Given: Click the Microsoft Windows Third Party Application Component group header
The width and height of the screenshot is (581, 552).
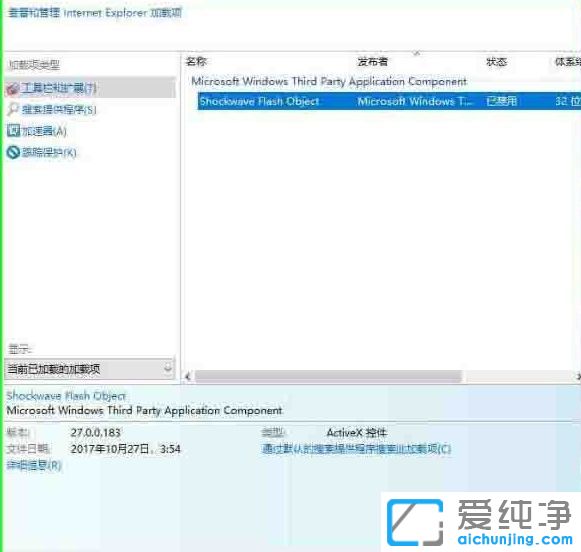Looking at the screenshot, I should (x=329, y=82).
